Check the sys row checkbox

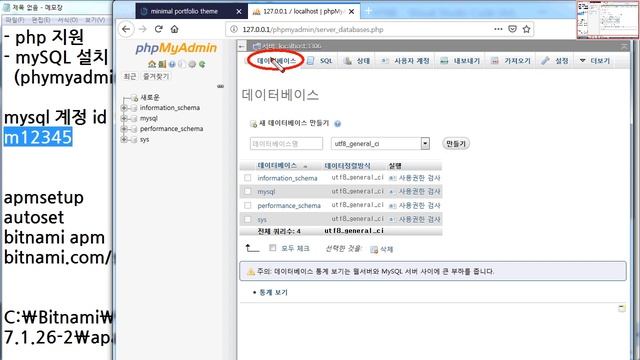(248, 219)
